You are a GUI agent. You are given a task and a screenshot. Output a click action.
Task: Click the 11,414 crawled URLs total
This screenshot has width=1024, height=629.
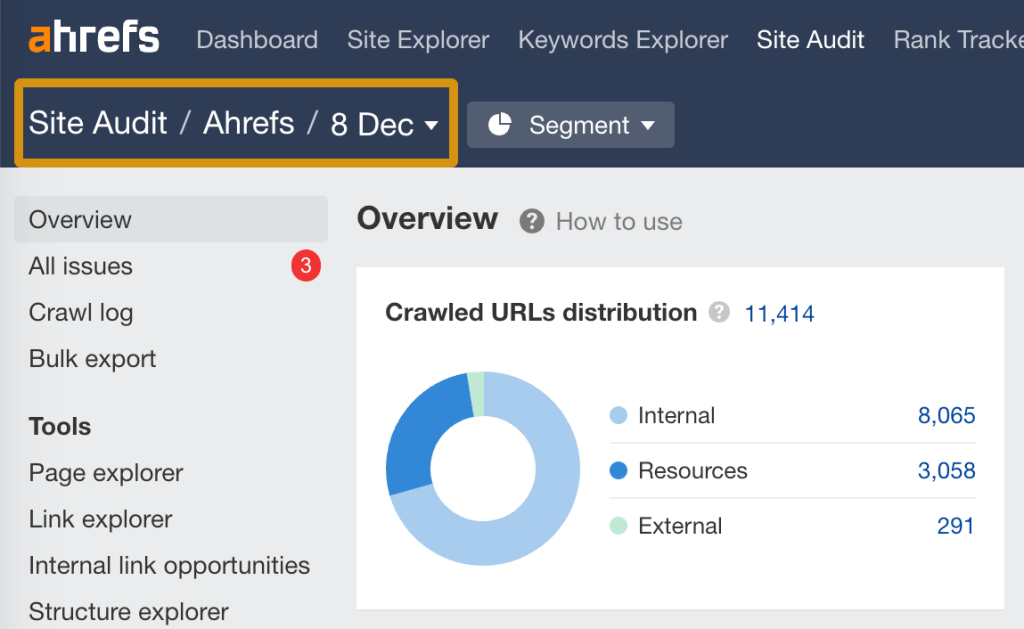pyautogui.click(x=779, y=314)
